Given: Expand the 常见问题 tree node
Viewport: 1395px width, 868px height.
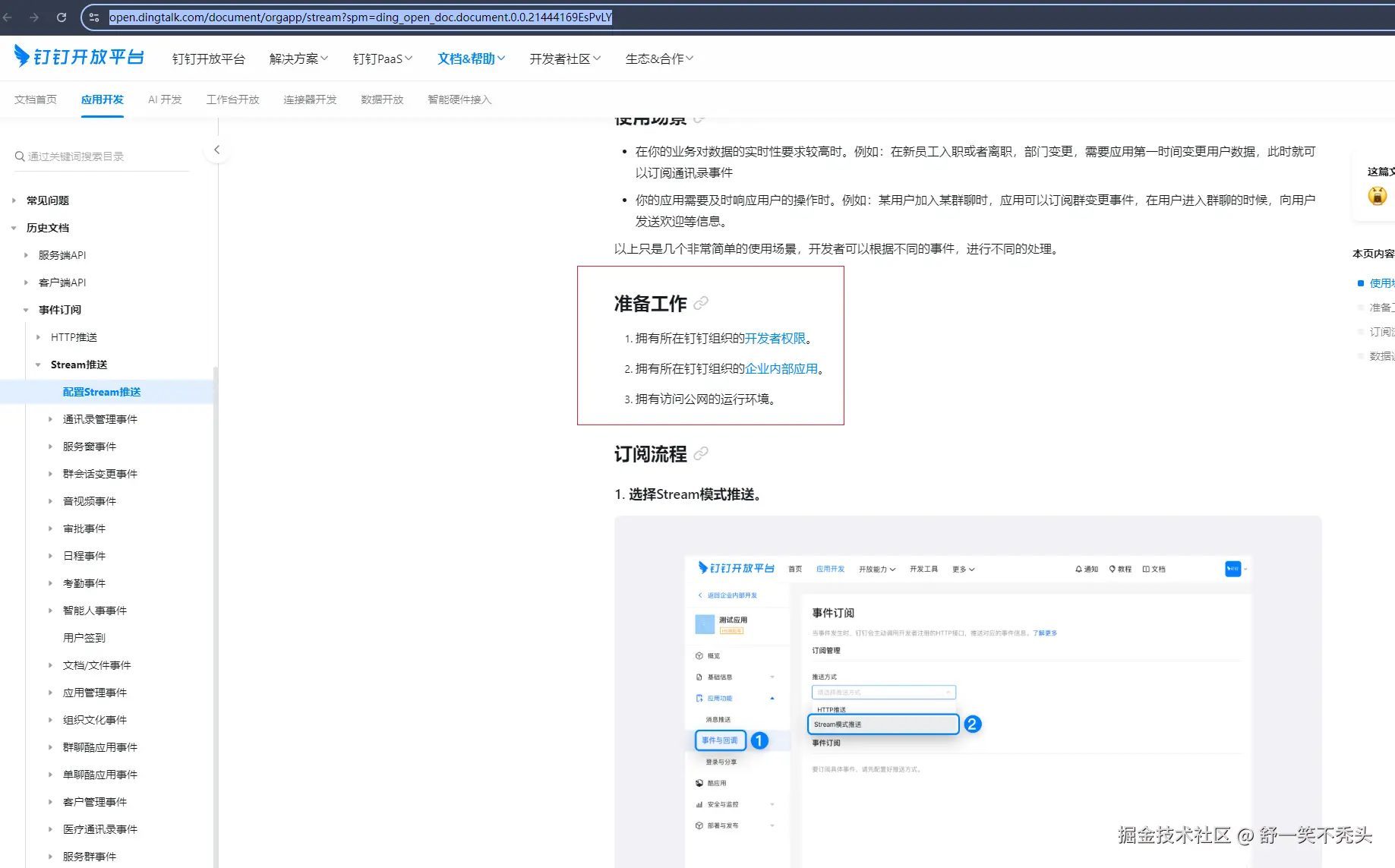Looking at the screenshot, I should [x=14, y=200].
